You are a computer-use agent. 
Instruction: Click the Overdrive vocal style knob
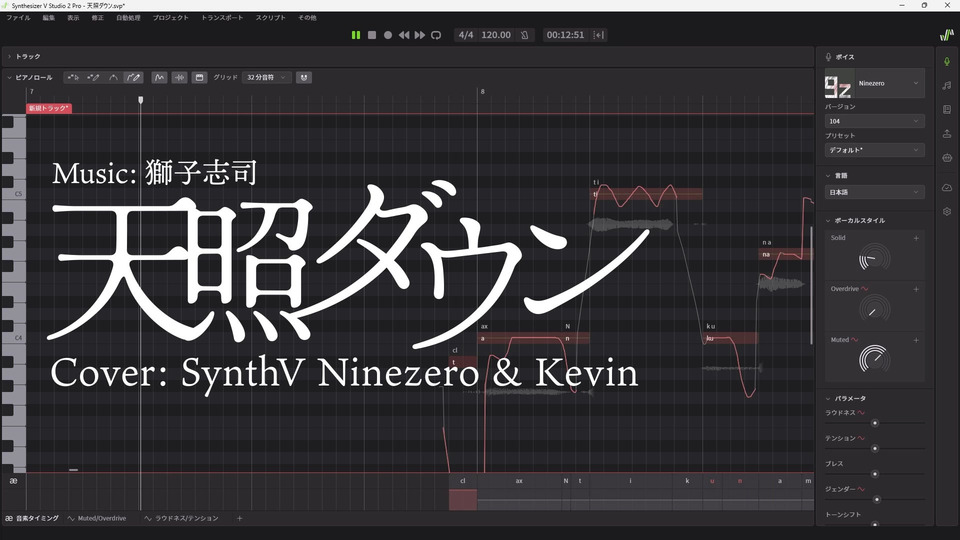[x=875, y=309]
